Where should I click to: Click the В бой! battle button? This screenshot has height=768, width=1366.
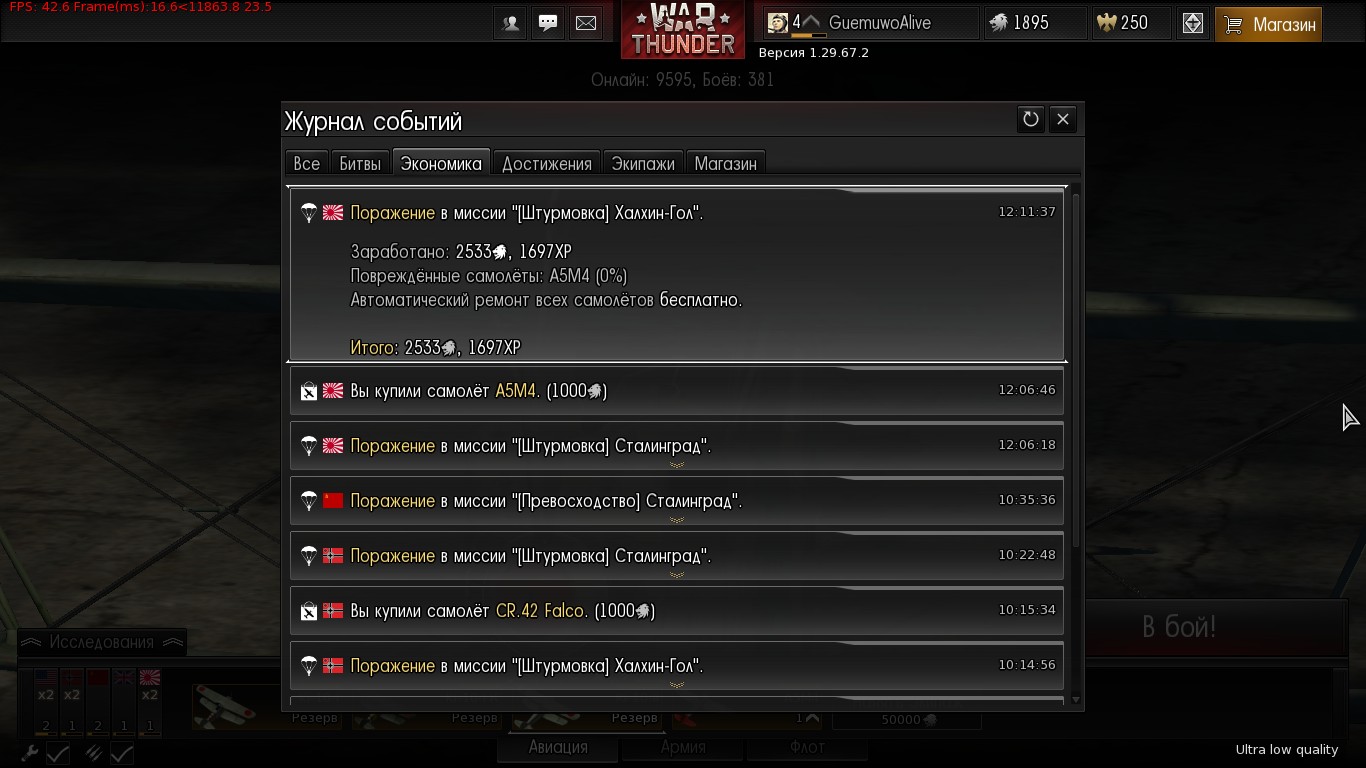[1179, 627]
